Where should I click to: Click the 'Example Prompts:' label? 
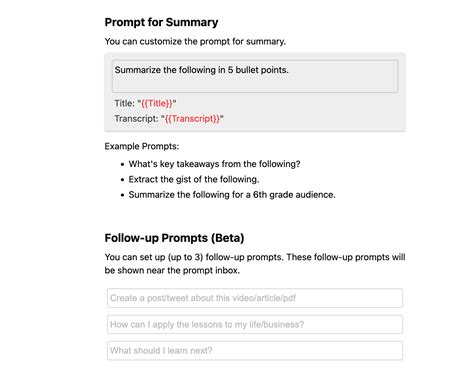coord(142,146)
